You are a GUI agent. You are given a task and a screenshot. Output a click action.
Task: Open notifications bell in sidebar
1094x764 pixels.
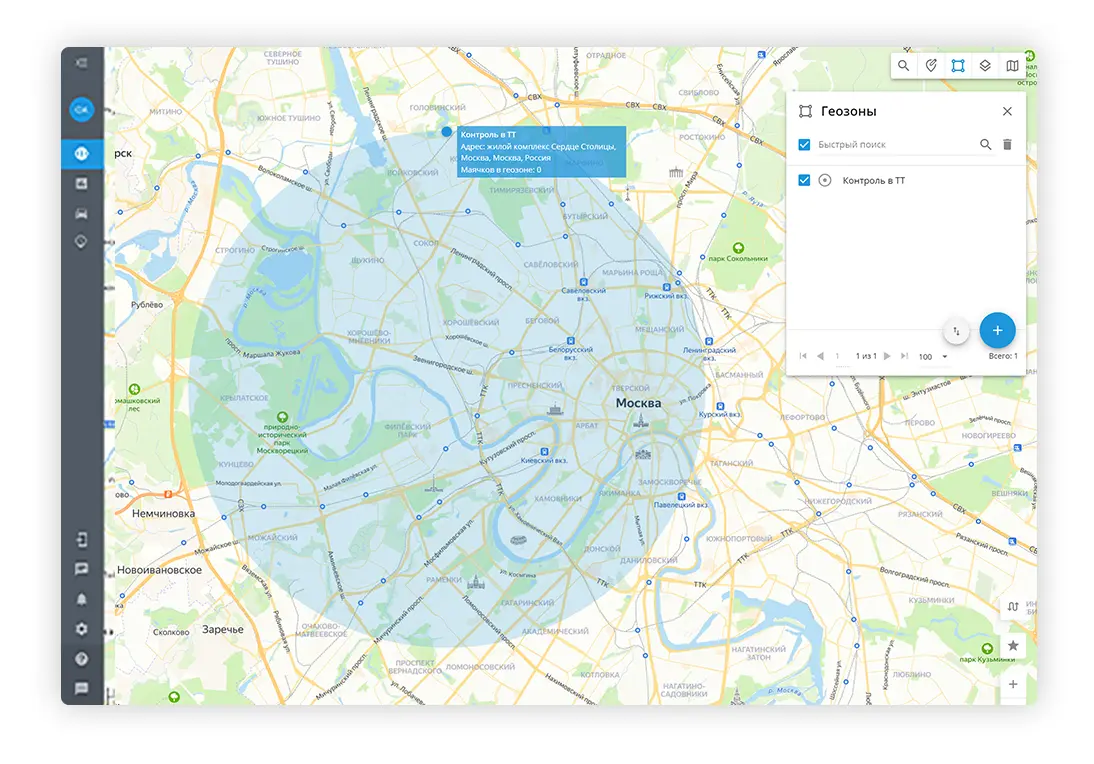81,599
